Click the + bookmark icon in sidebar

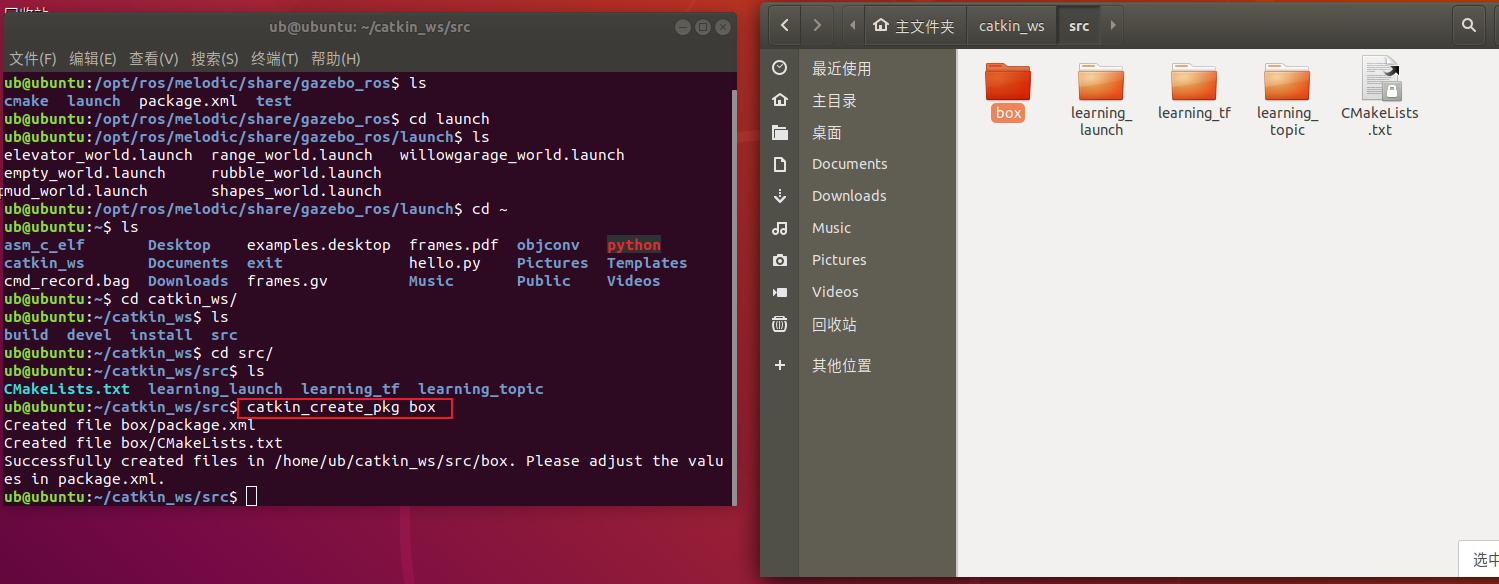pos(780,365)
